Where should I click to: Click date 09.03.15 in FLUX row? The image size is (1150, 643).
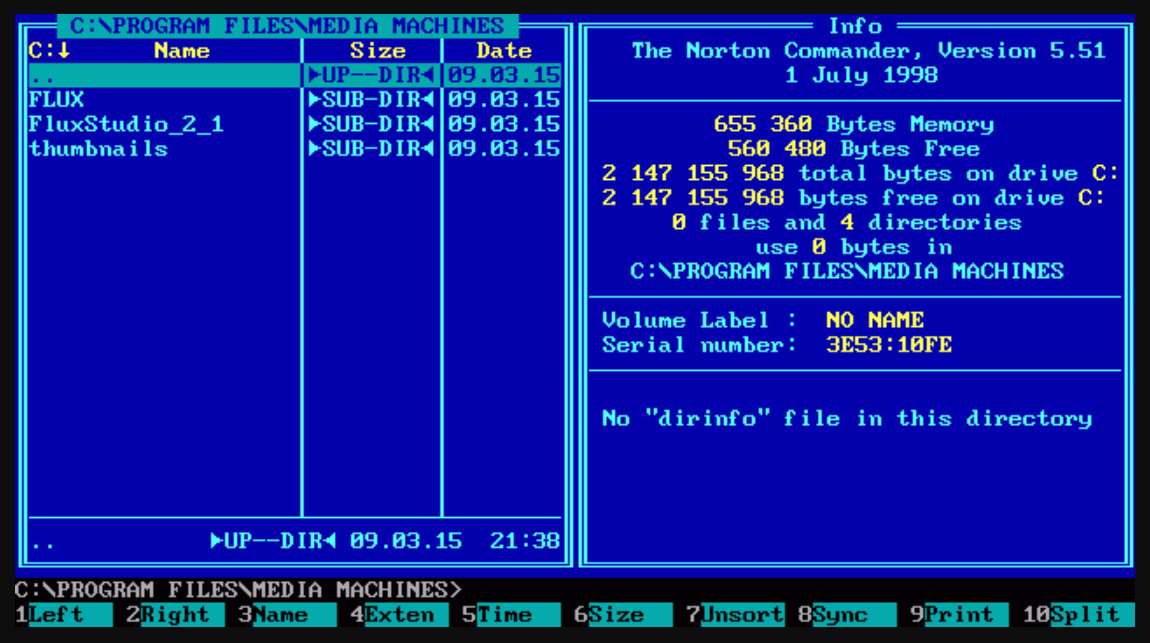[504, 100]
